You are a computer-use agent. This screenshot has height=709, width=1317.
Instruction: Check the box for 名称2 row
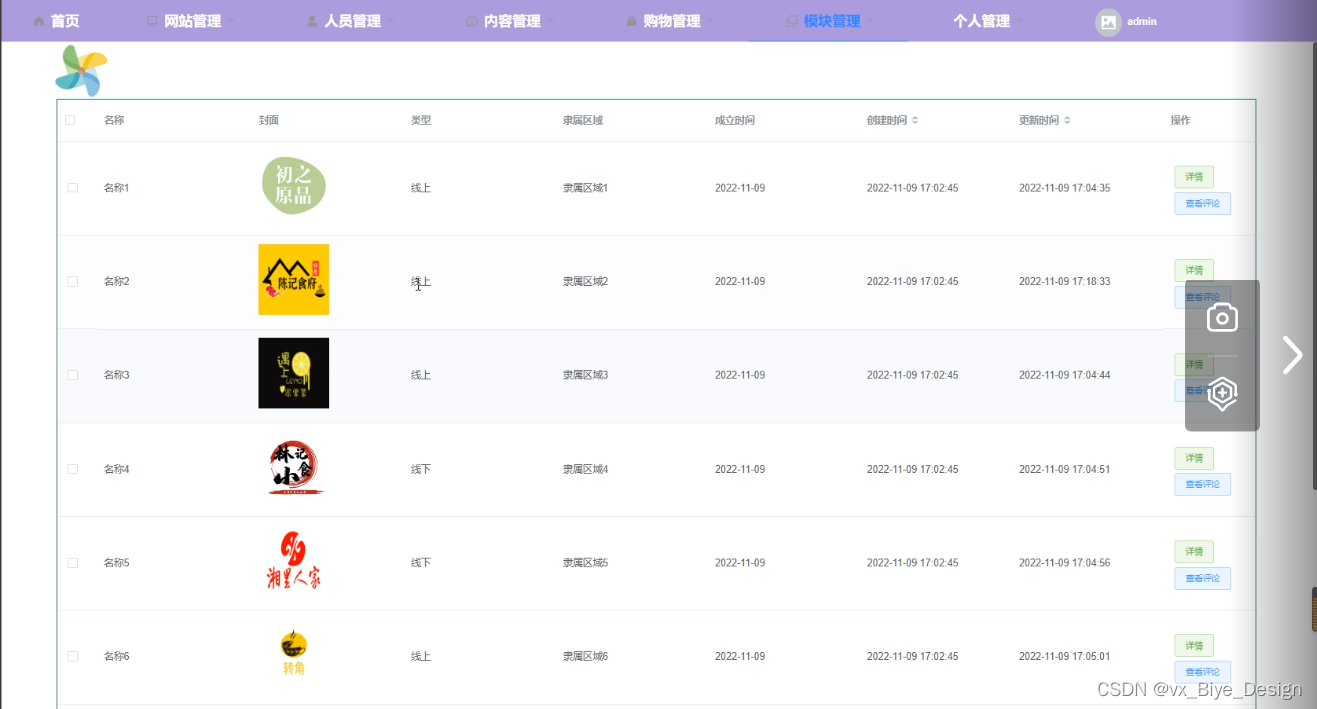point(72,282)
